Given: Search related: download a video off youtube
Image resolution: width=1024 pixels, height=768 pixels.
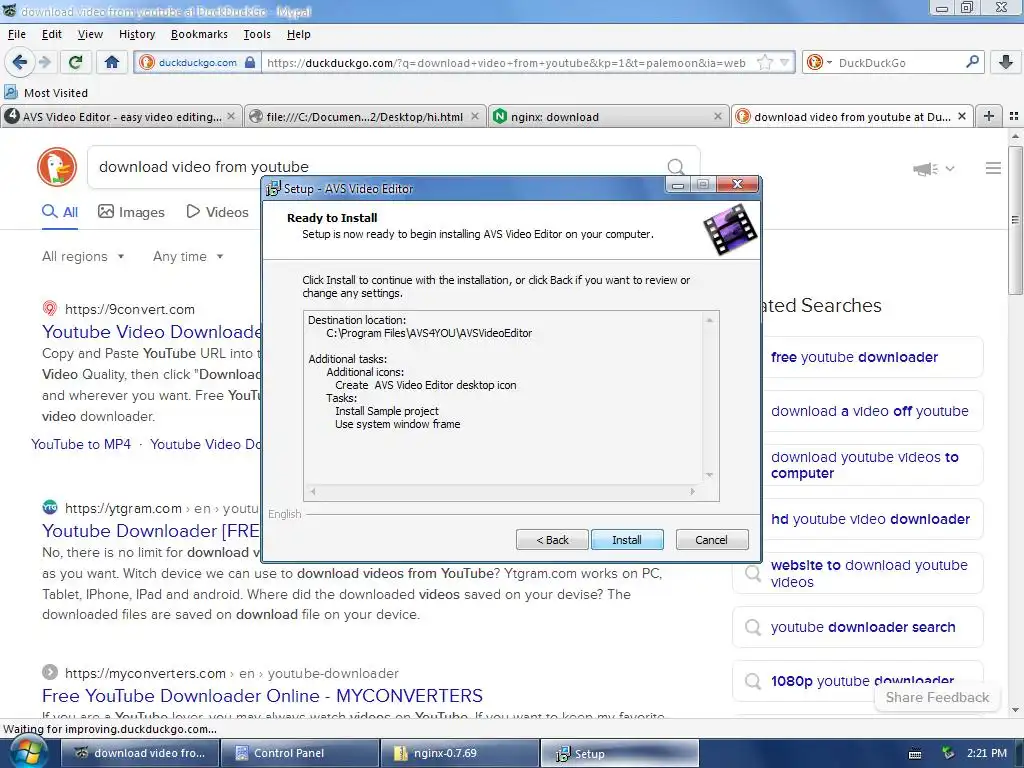Looking at the screenshot, I should 870,411.
